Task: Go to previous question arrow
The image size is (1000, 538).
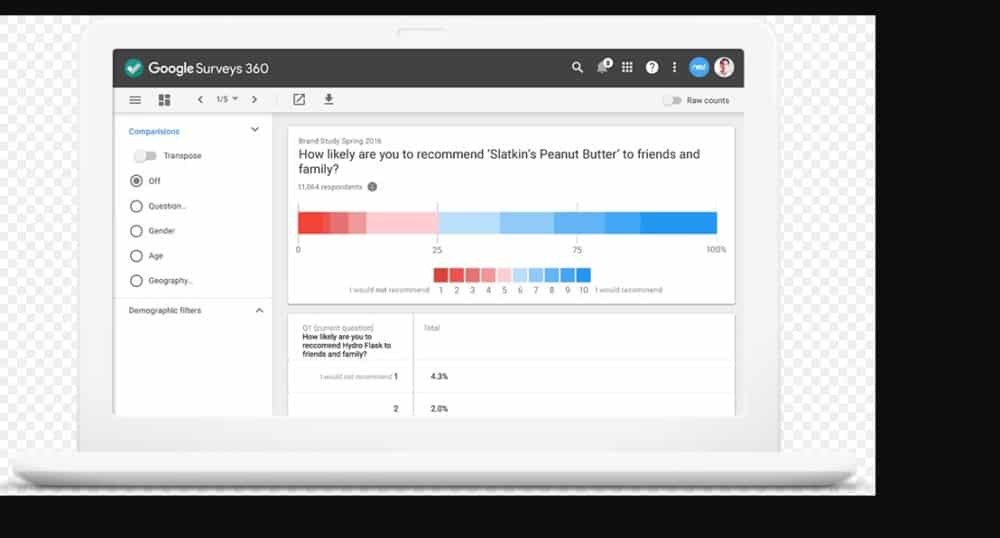Action: (x=200, y=99)
